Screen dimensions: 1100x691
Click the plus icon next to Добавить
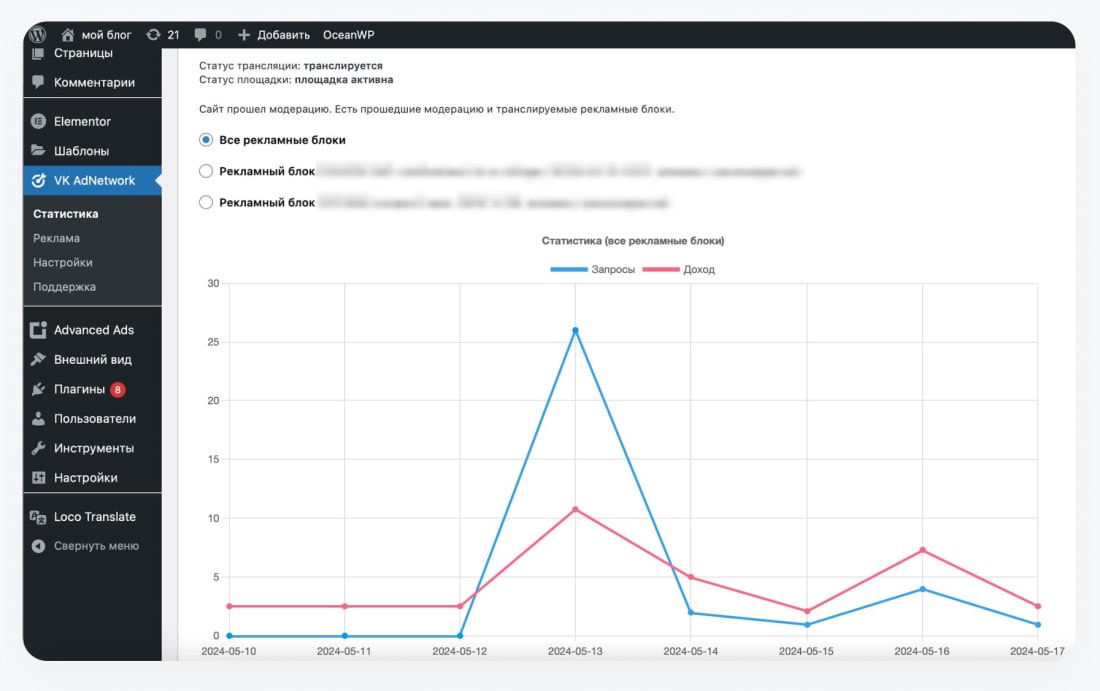(243, 34)
